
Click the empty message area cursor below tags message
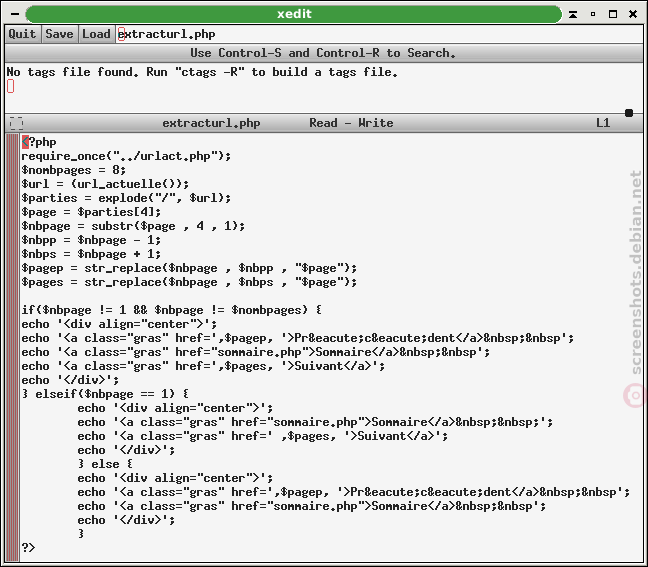pos(11,86)
